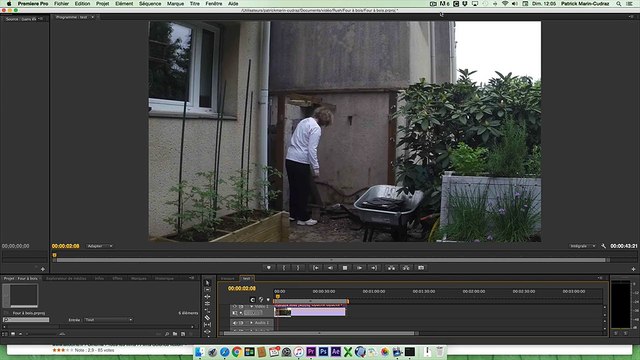This screenshot has height=360, width=640.
Task: Select the Track Select tool
Action: tap(207, 289)
